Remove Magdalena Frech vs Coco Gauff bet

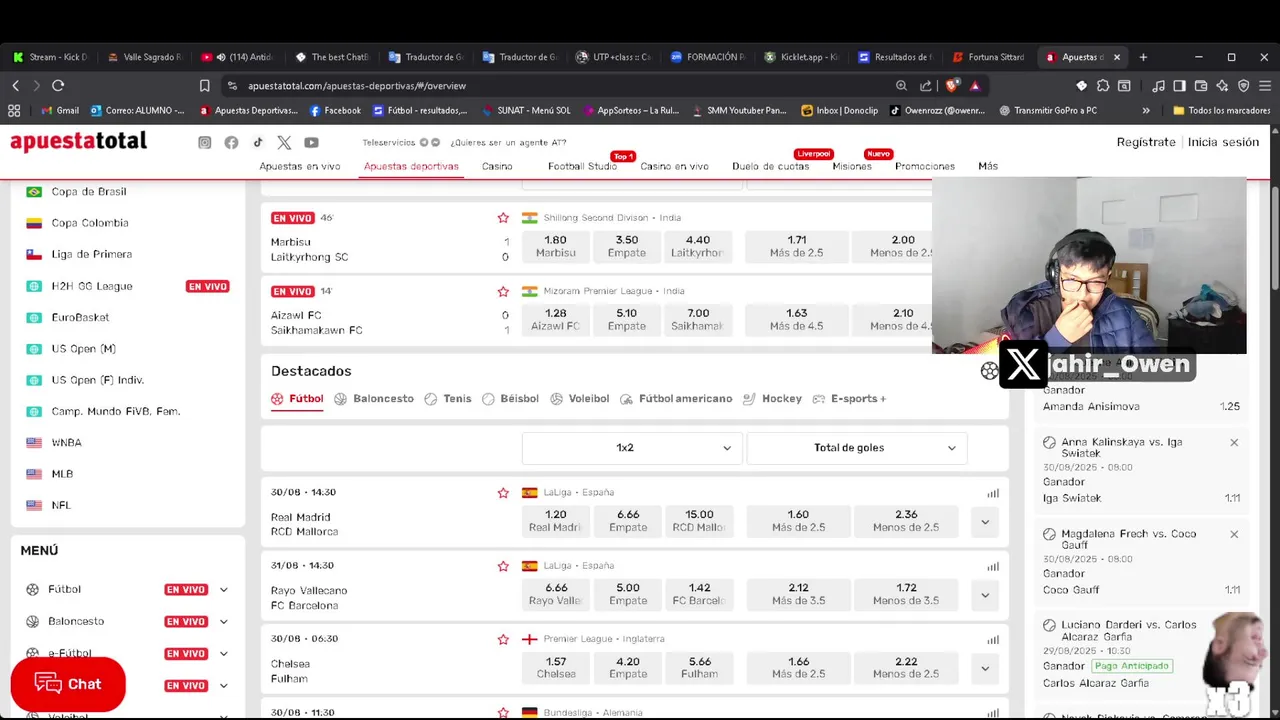point(1234,534)
